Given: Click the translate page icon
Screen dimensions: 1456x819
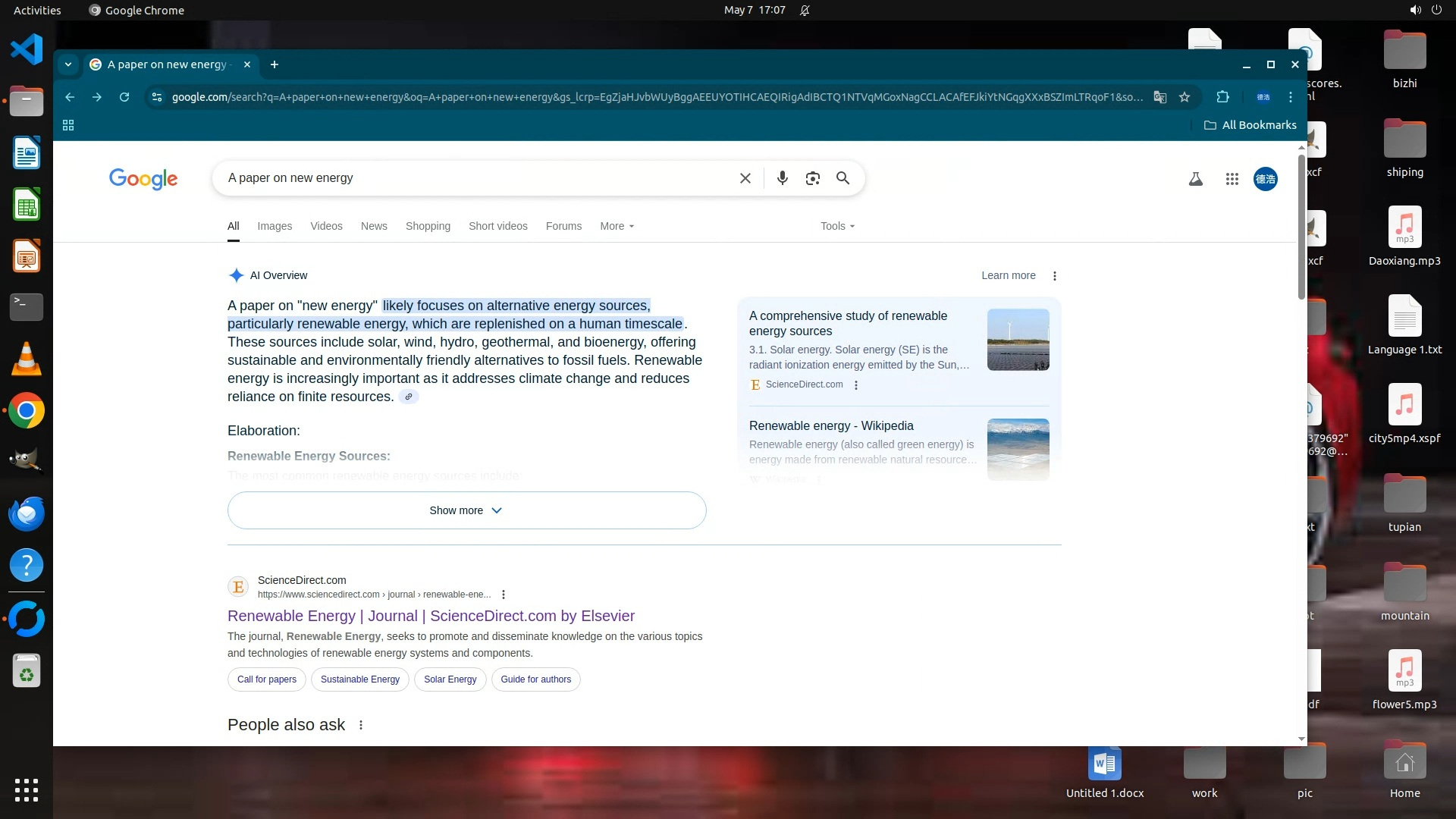Looking at the screenshot, I should pos(1159,97).
